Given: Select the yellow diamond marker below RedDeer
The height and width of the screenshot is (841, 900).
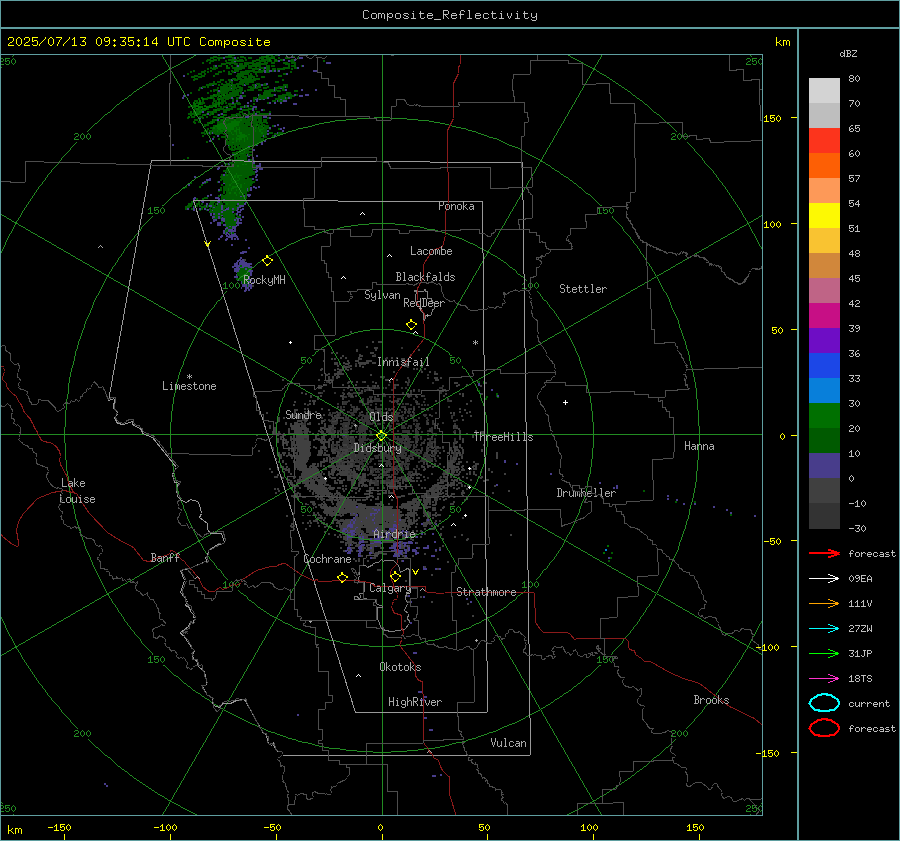Looking at the screenshot, I should 412,325.
